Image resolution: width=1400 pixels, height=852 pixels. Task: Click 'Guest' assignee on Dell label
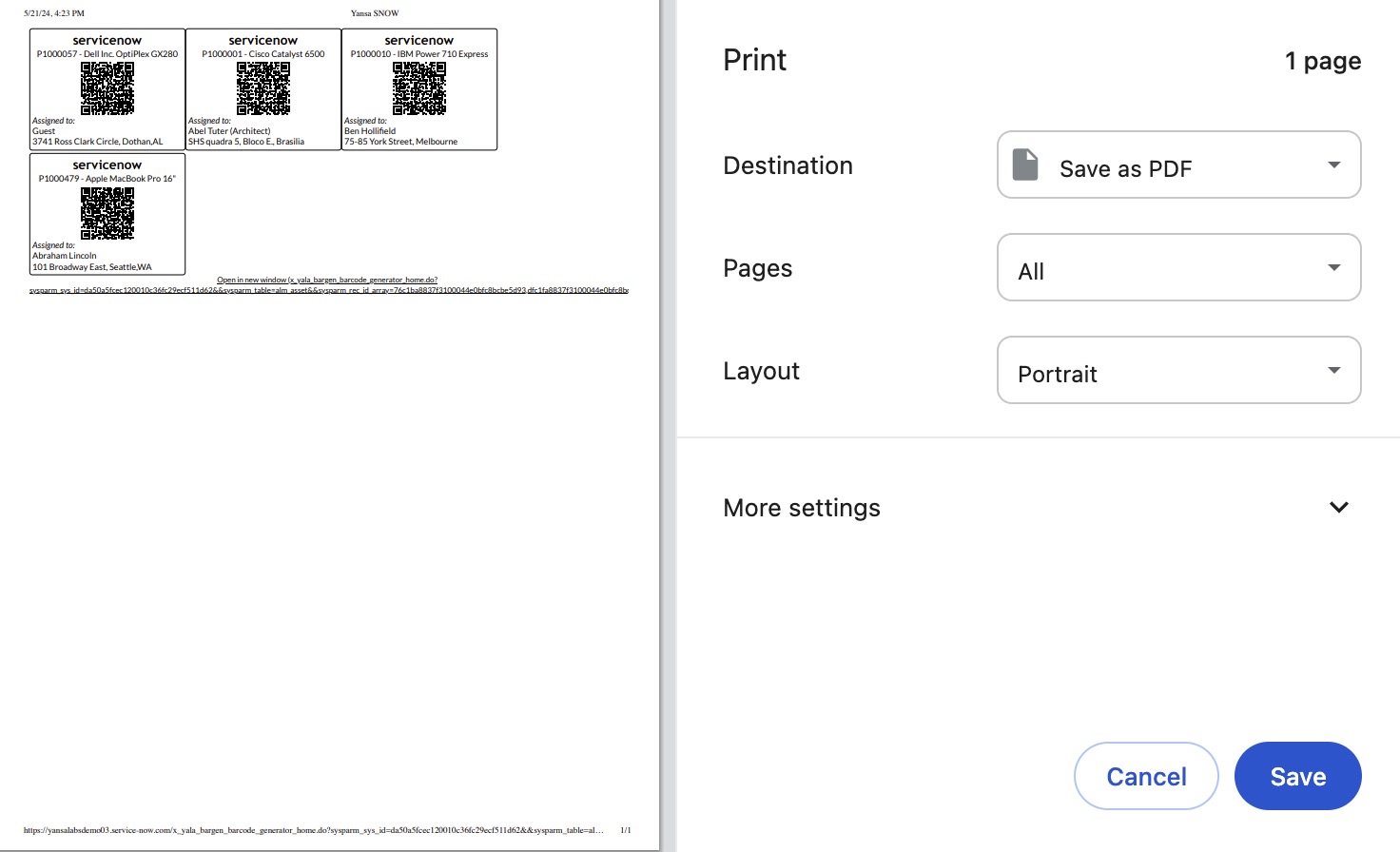[44, 131]
